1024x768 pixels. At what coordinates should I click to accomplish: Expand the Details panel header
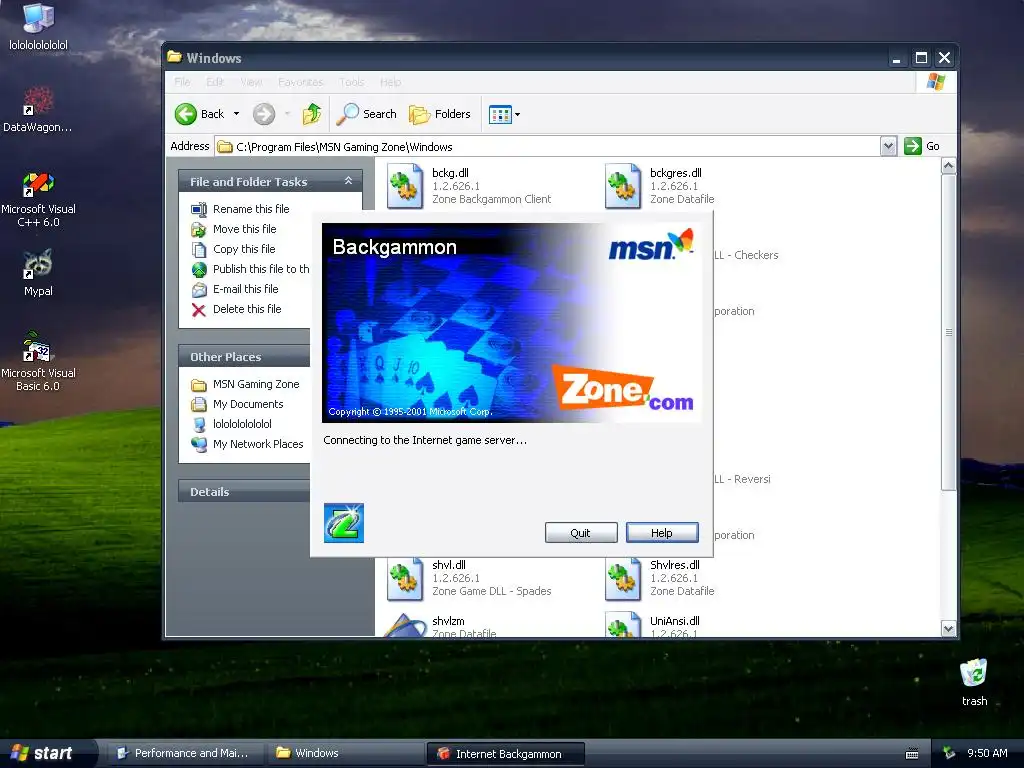(244, 491)
